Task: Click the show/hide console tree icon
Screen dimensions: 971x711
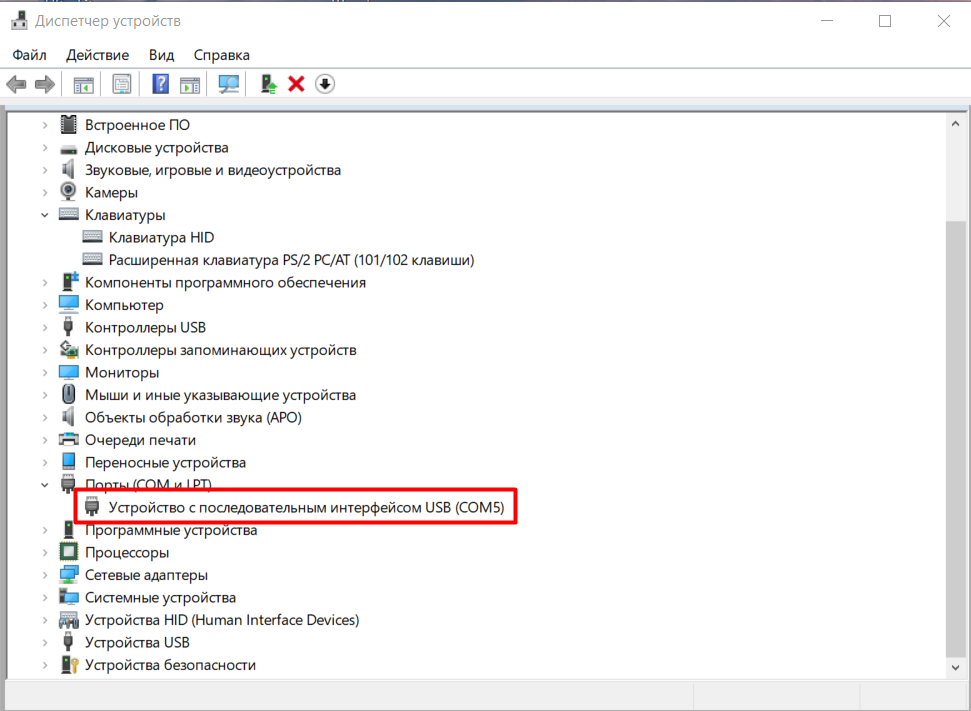Action: (x=84, y=84)
